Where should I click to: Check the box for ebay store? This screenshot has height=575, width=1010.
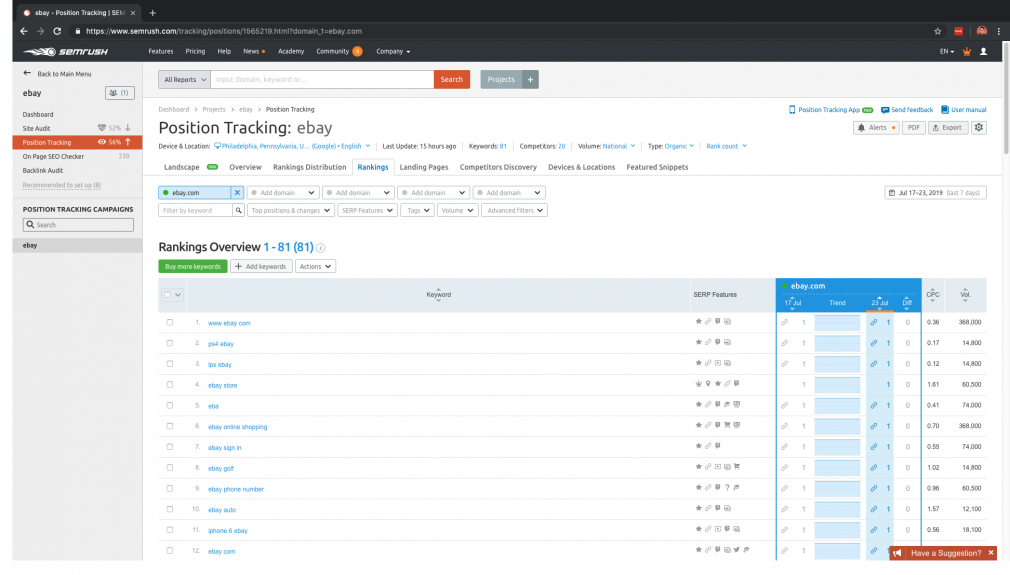170,384
